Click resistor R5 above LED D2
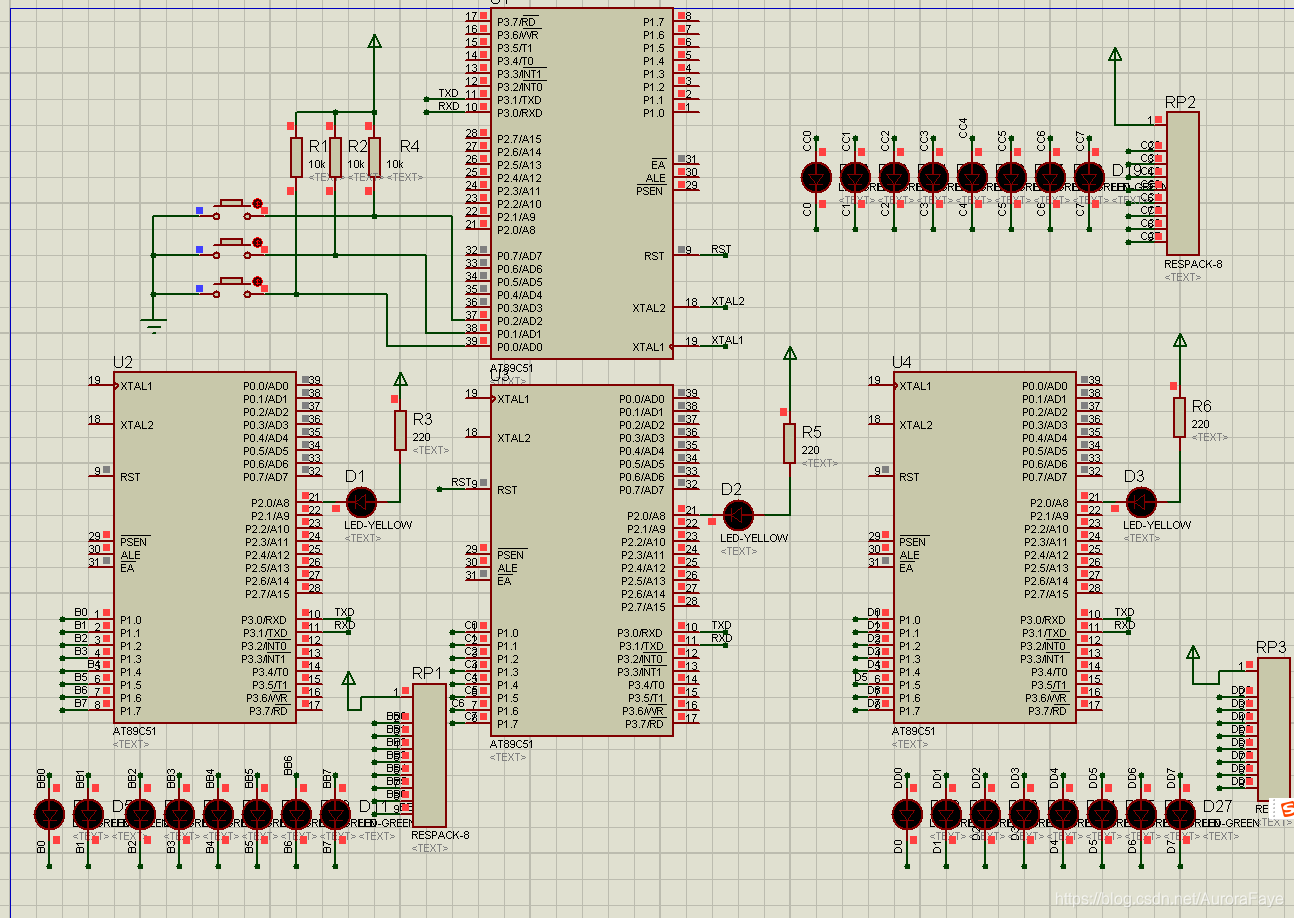The height and width of the screenshot is (918, 1294). [x=789, y=443]
